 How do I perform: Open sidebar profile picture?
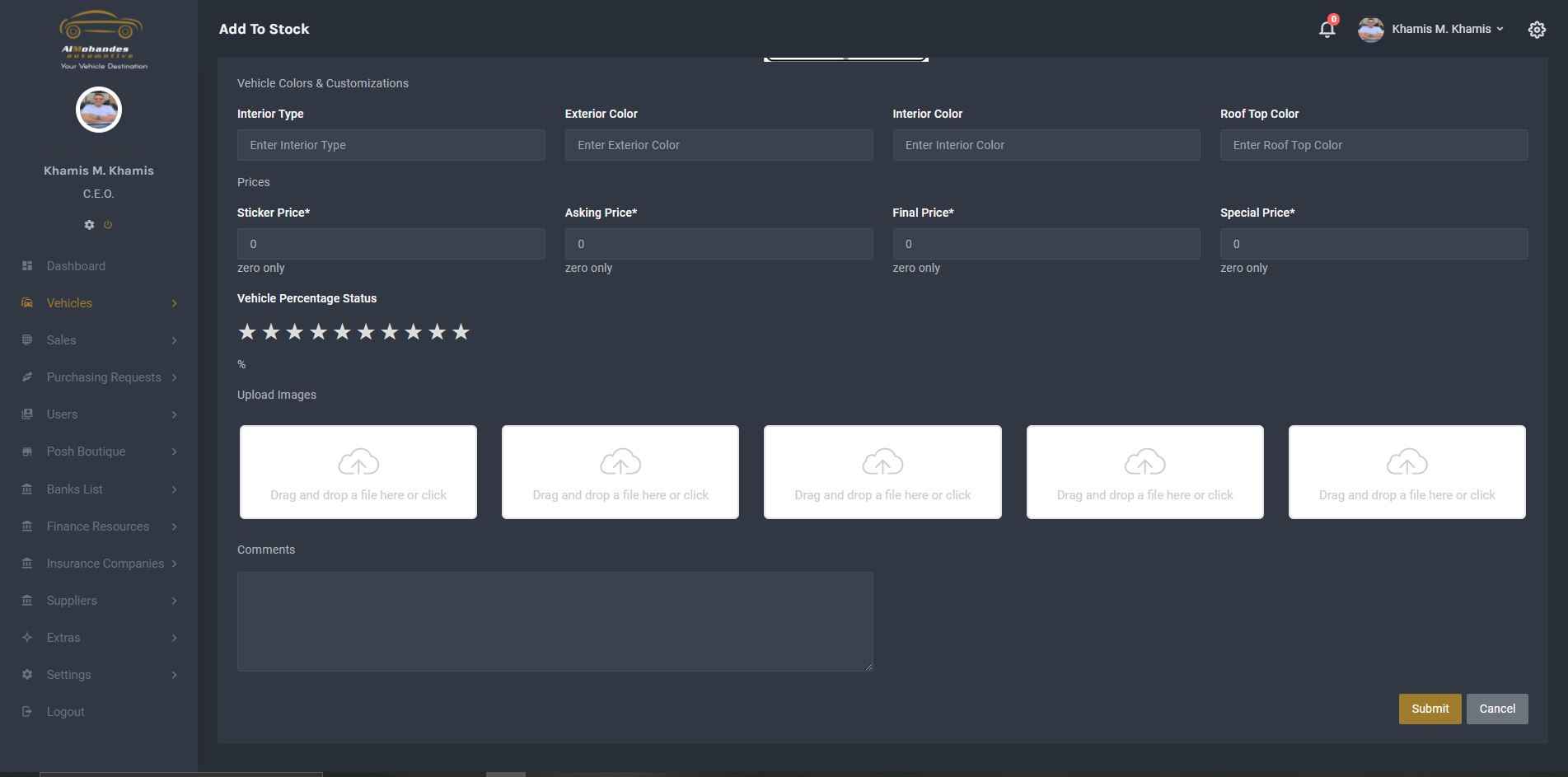pyautogui.click(x=99, y=110)
